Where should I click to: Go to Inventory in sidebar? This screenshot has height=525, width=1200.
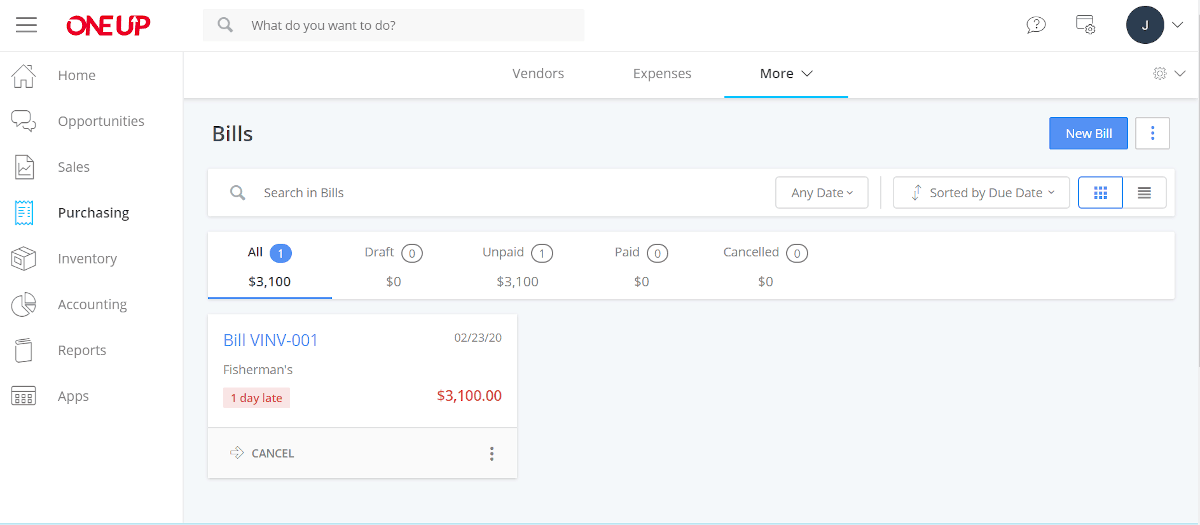point(88,259)
